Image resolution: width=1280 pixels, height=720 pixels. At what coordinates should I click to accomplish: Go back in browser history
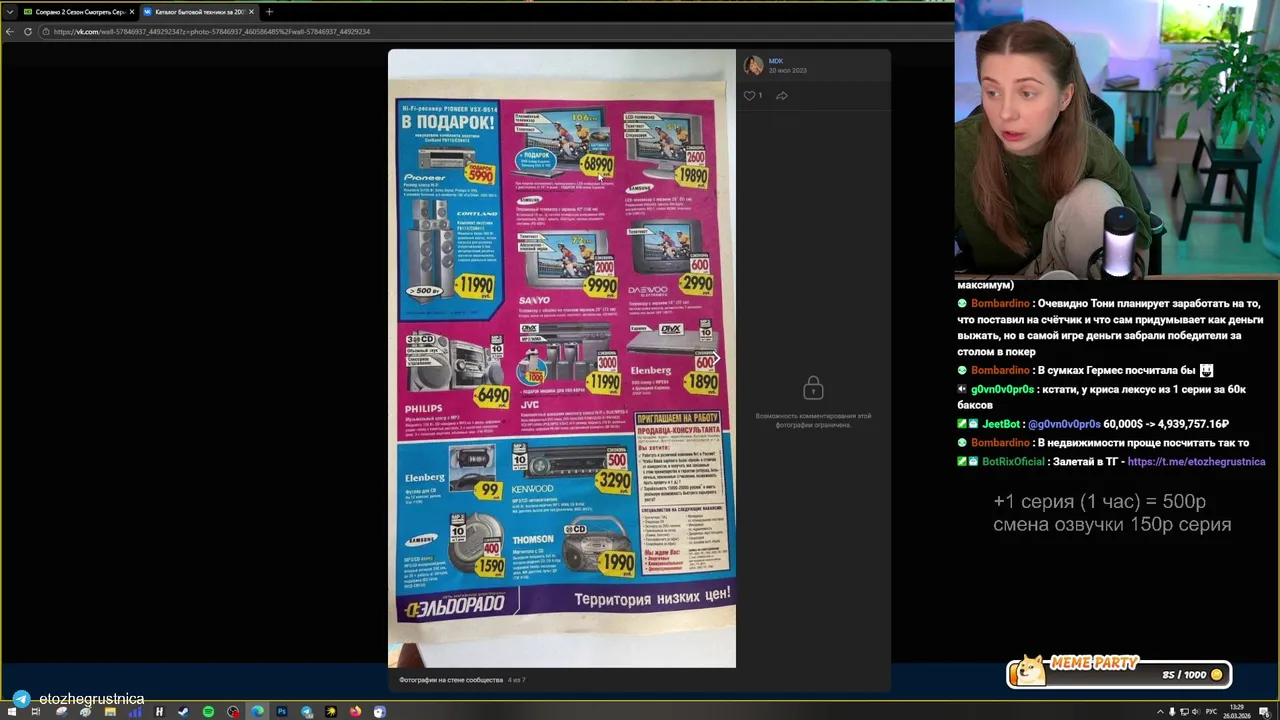point(9,32)
